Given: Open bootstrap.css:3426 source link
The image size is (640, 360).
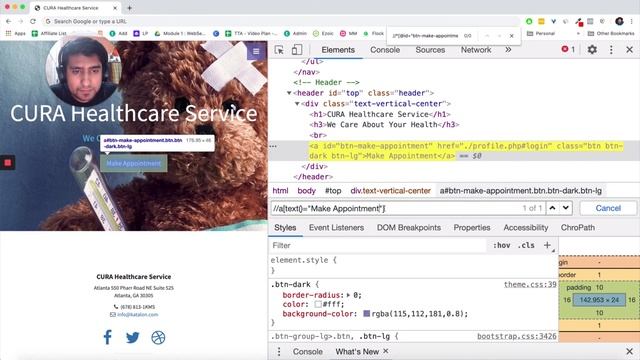Looking at the screenshot, I should [x=516, y=336].
